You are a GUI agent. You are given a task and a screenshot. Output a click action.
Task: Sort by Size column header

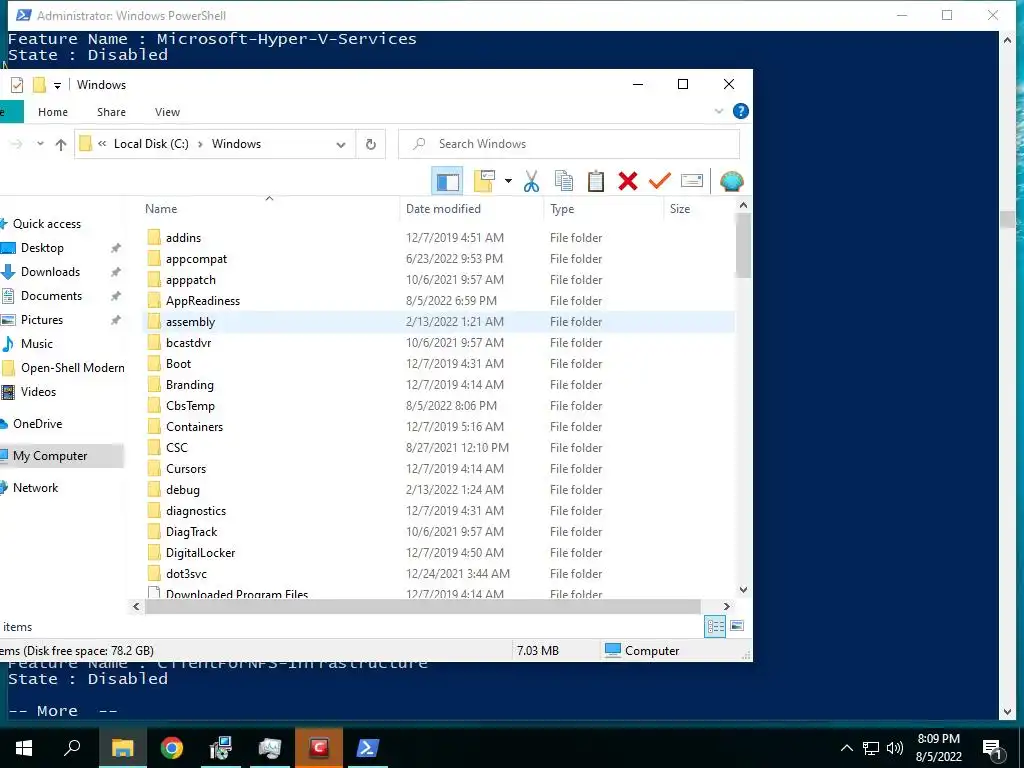(680, 209)
